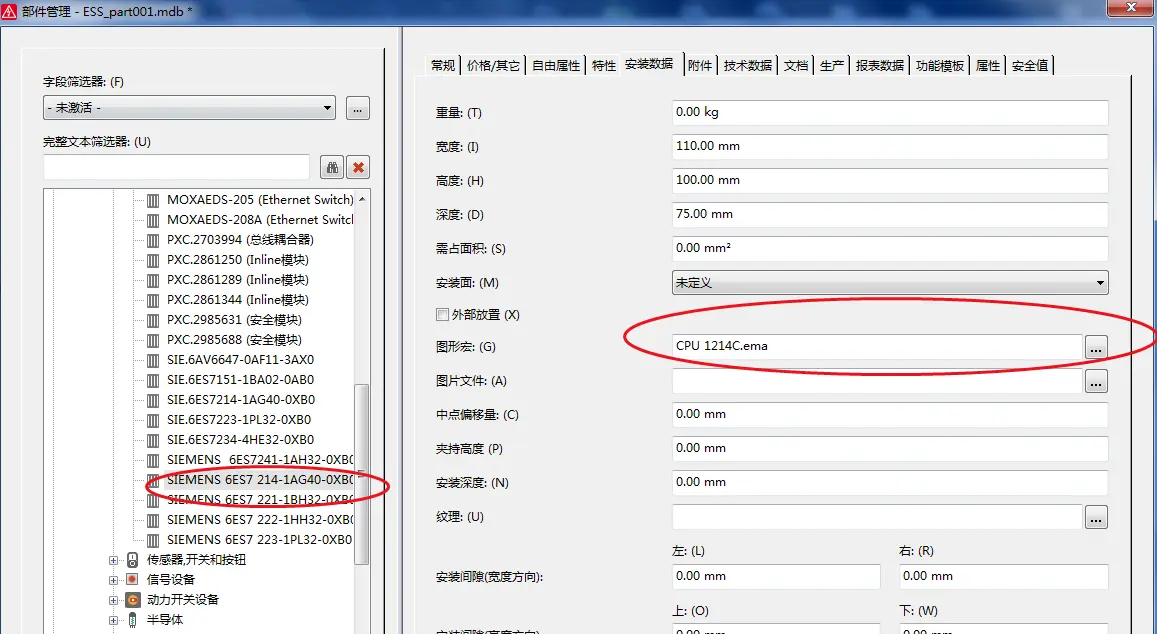Screen dimensions: 1157x634
Task: Click the 安装深度 input field
Action: point(890,482)
